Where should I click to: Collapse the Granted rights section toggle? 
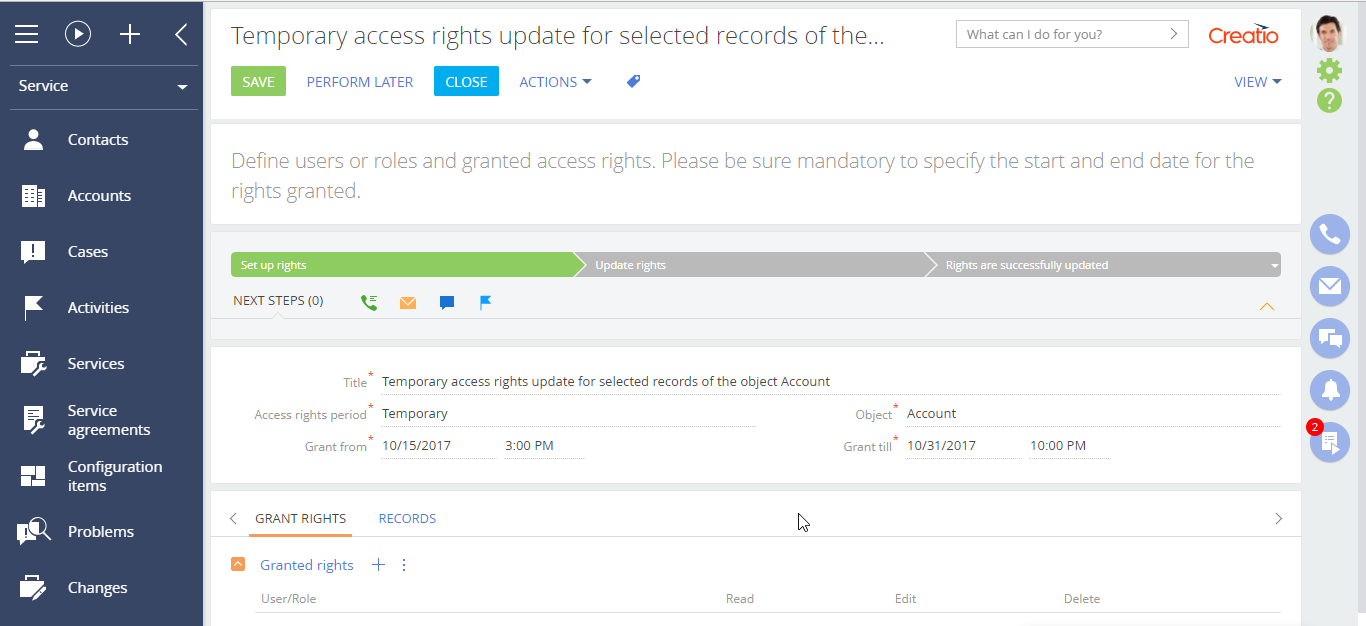pos(238,565)
